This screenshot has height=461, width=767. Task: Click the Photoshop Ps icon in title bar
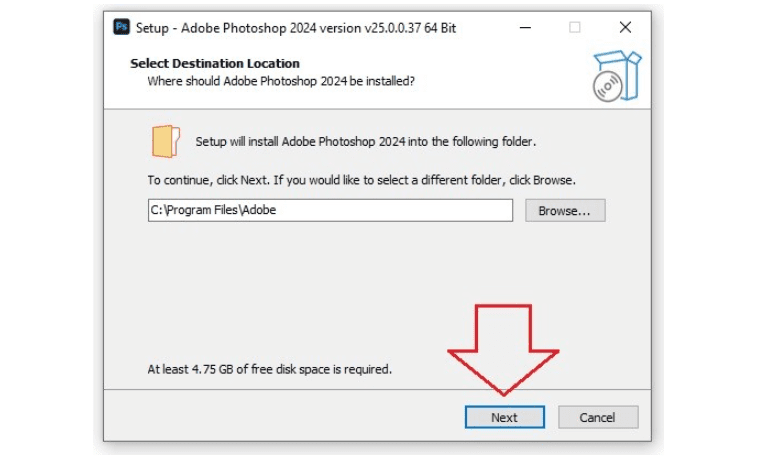point(122,27)
